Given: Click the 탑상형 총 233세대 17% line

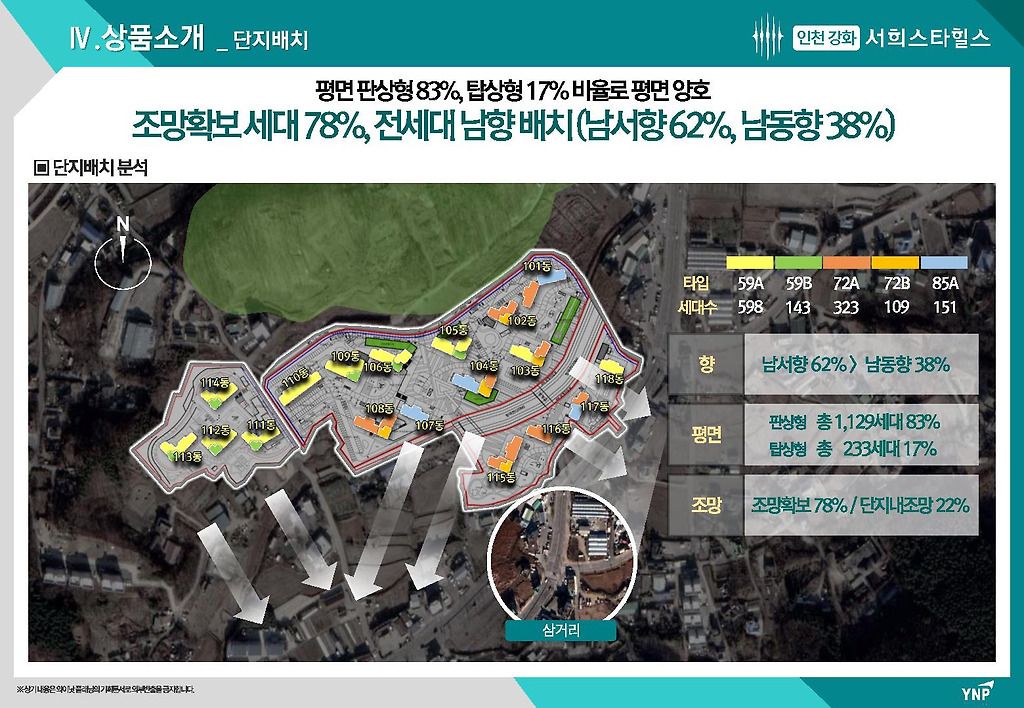Looking at the screenshot, I should click(853, 449).
